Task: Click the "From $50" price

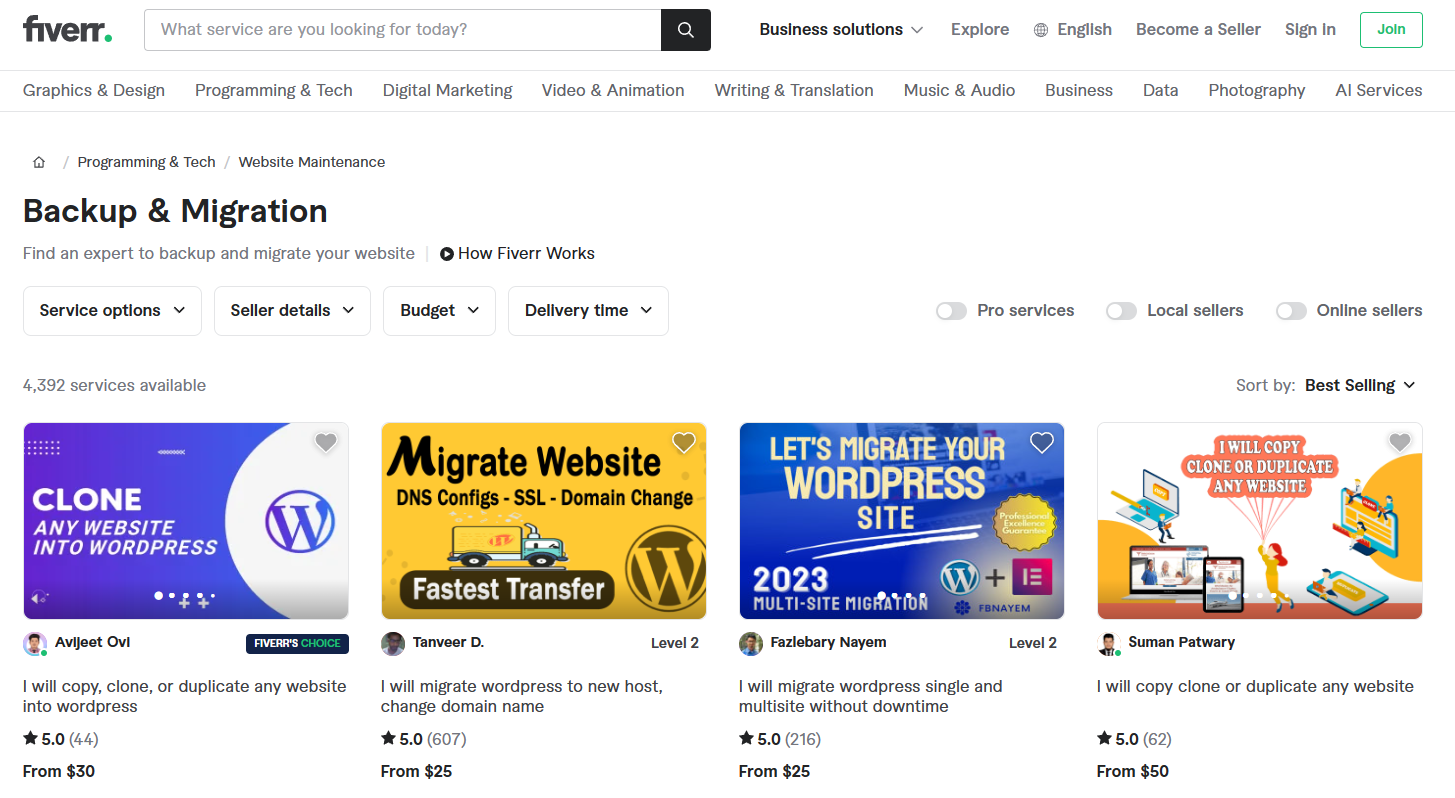Action: click(1133, 772)
